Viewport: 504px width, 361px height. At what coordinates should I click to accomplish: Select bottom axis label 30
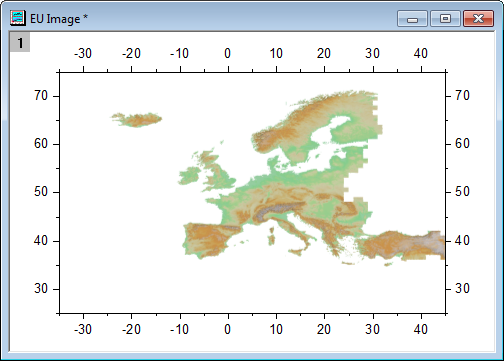tap(372, 329)
